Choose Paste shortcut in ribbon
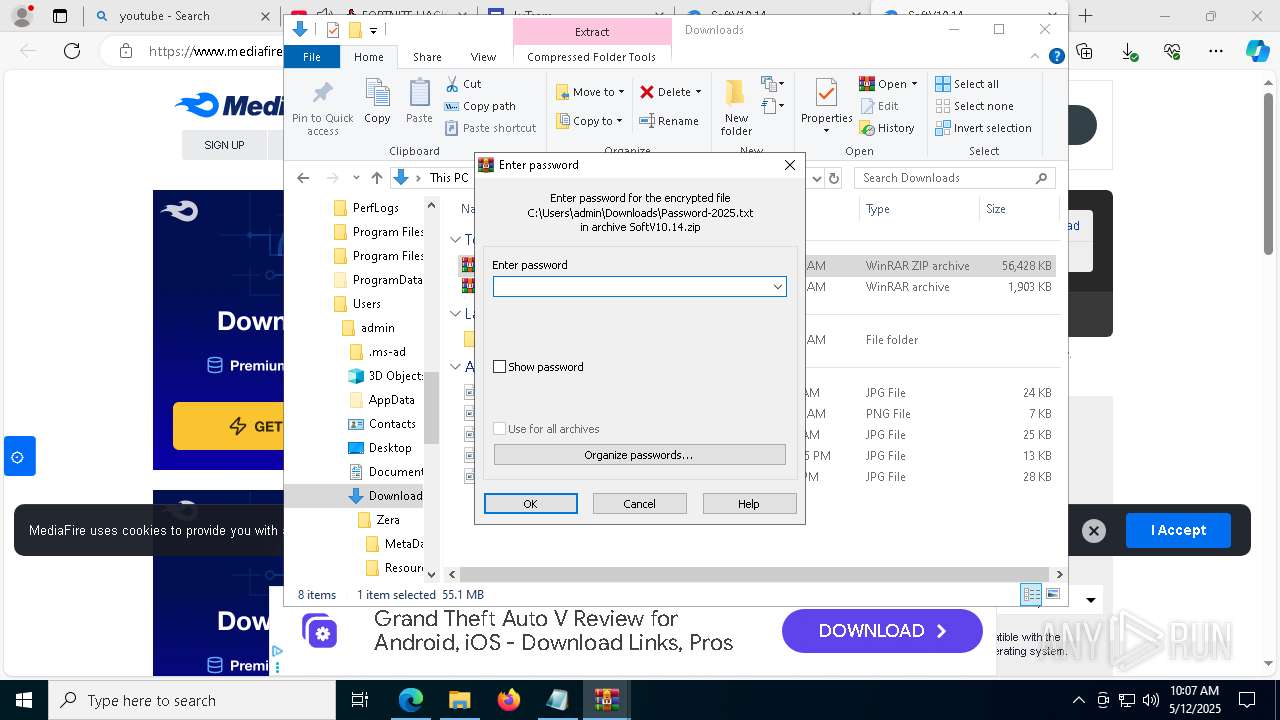1280x720 pixels. click(x=490, y=128)
